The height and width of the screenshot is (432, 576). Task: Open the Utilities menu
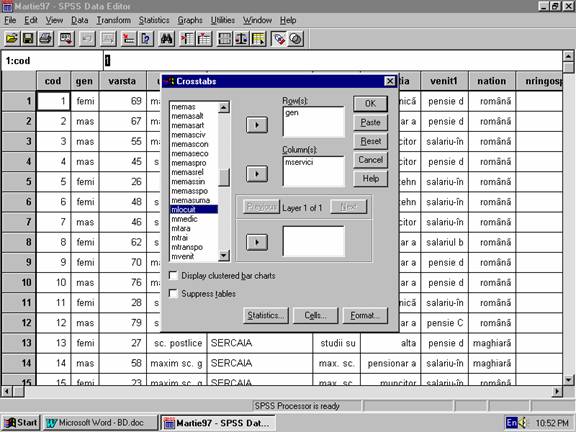coord(223,20)
